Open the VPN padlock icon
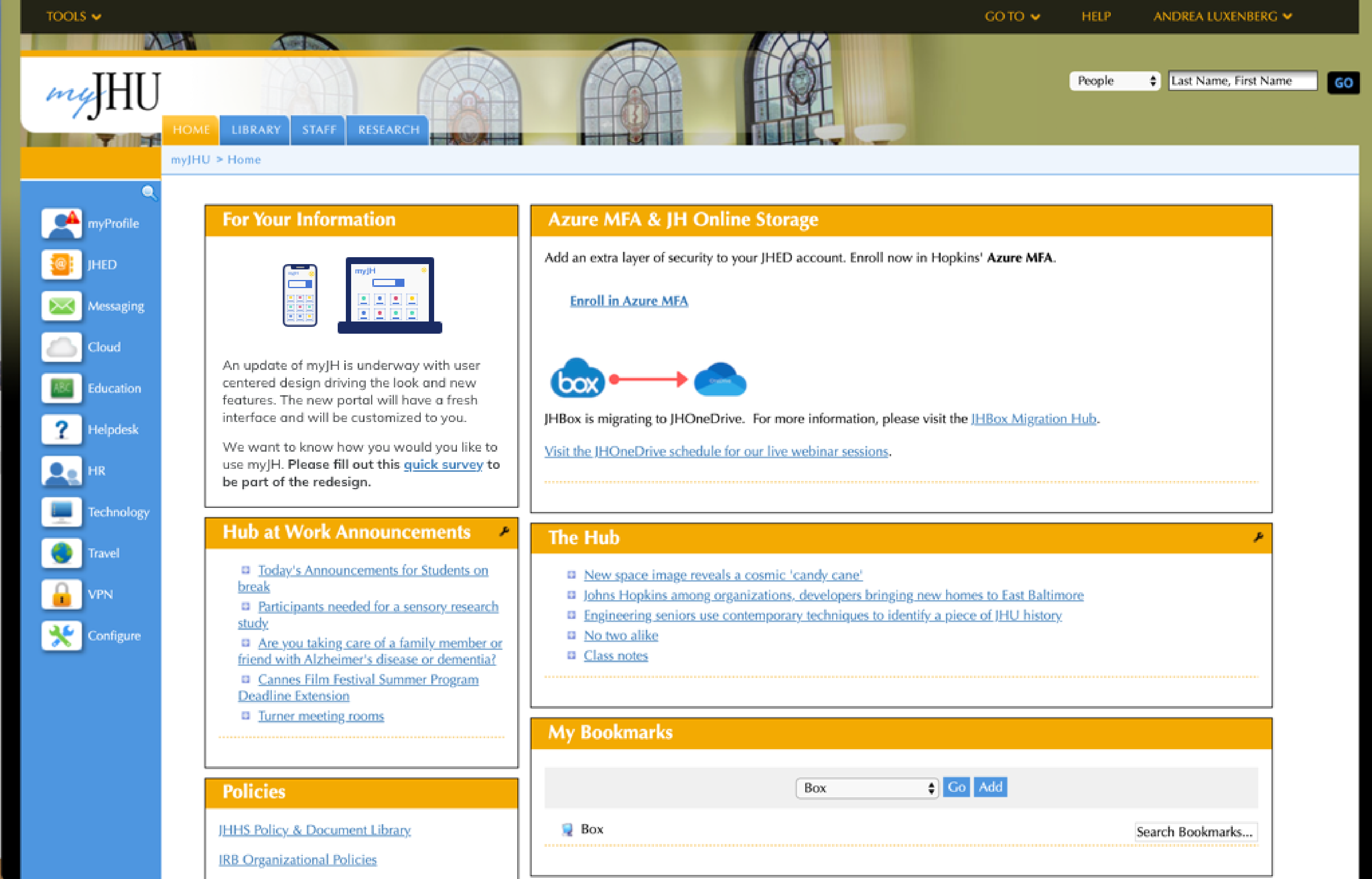Viewport: 1372px width, 879px height. [61, 594]
